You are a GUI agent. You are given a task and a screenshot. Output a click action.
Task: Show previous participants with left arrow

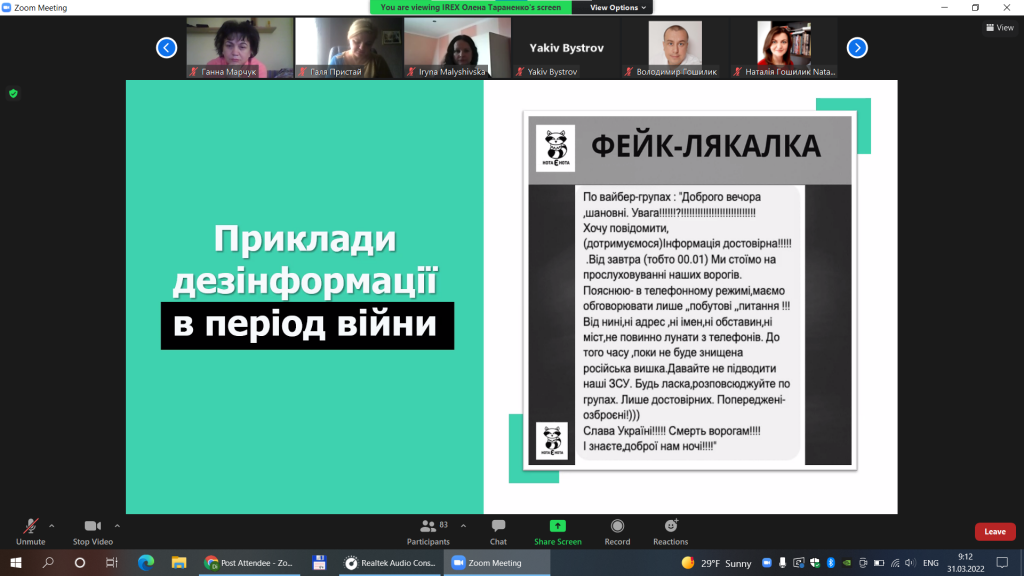[167, 48]
